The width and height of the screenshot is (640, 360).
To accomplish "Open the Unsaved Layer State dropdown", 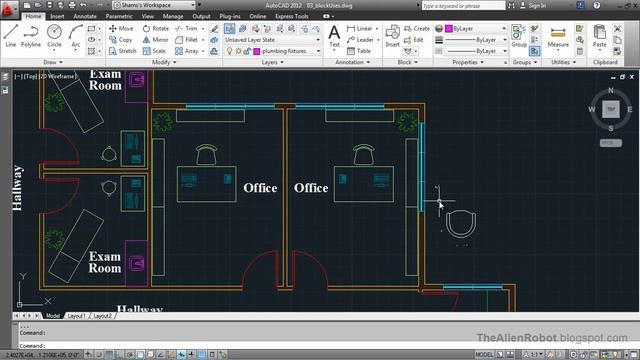I will (x=272, y=40).
